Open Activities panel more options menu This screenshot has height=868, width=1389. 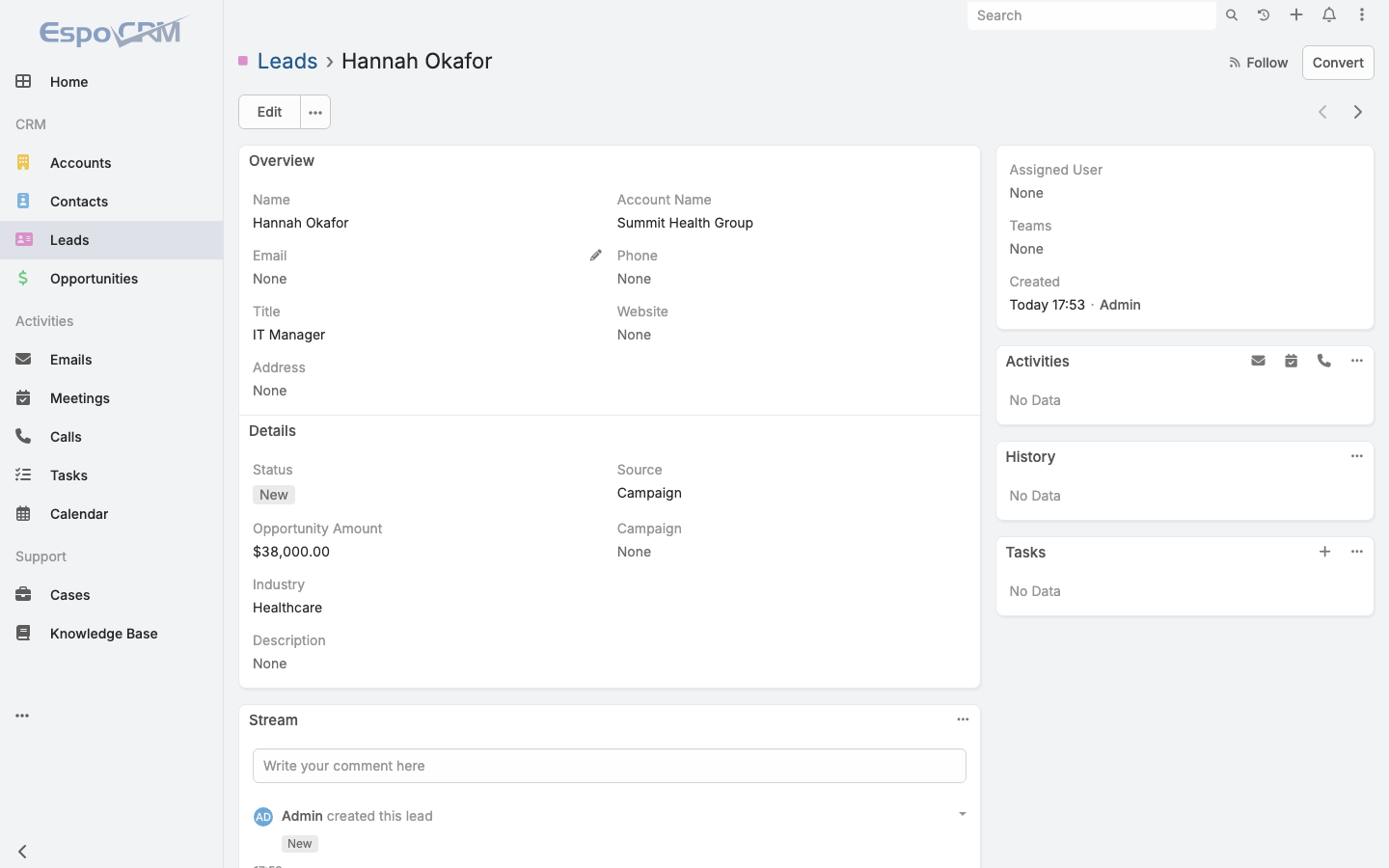pos(1357,361)
